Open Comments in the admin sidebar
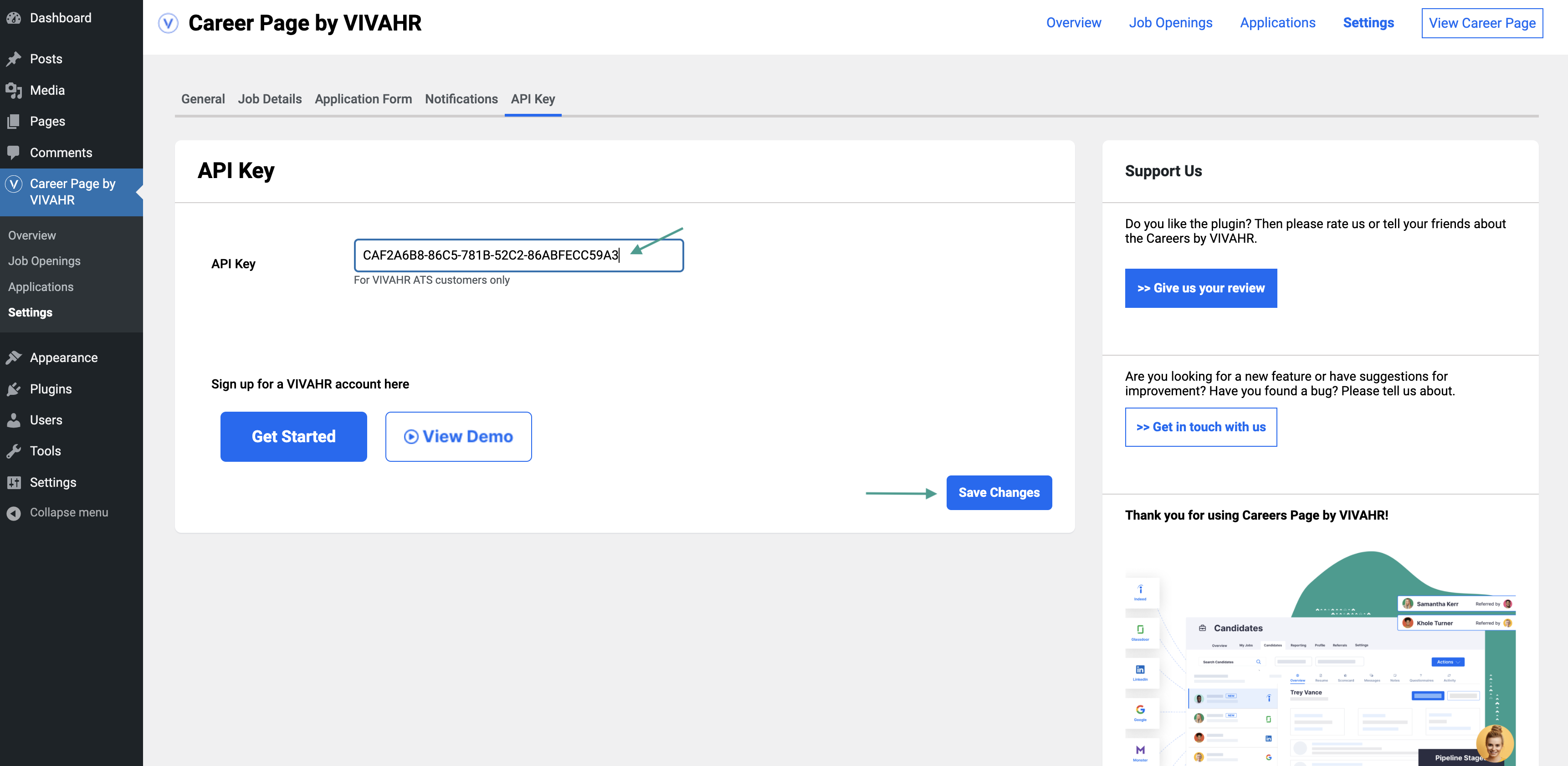 point(61,153)
